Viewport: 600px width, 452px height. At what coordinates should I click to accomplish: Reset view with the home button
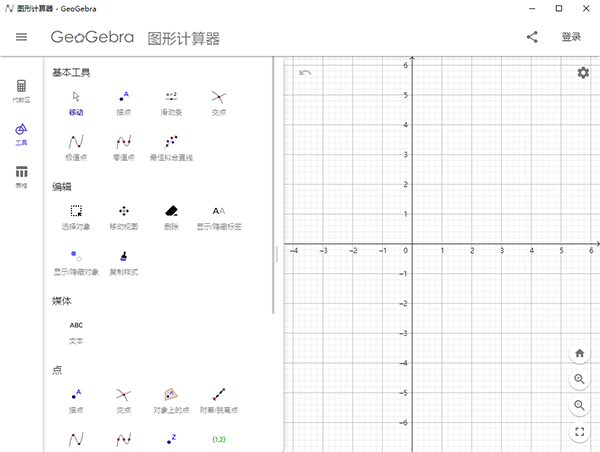(x=580, y=353)
